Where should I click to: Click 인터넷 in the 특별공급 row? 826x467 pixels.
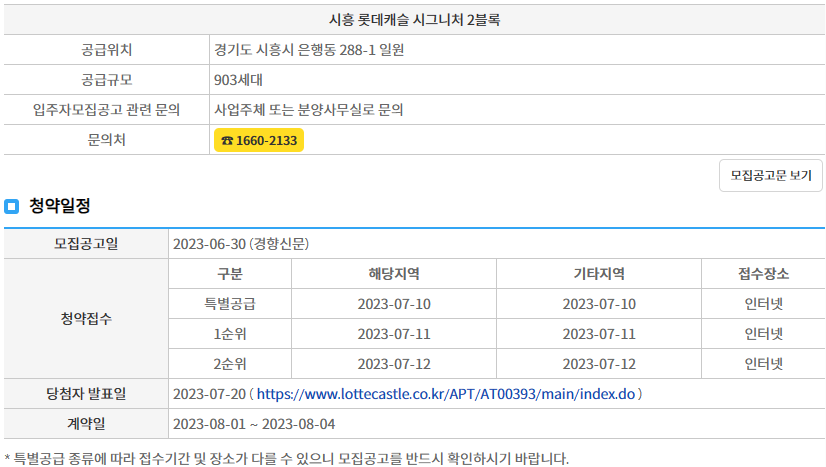tap(763, 304)
